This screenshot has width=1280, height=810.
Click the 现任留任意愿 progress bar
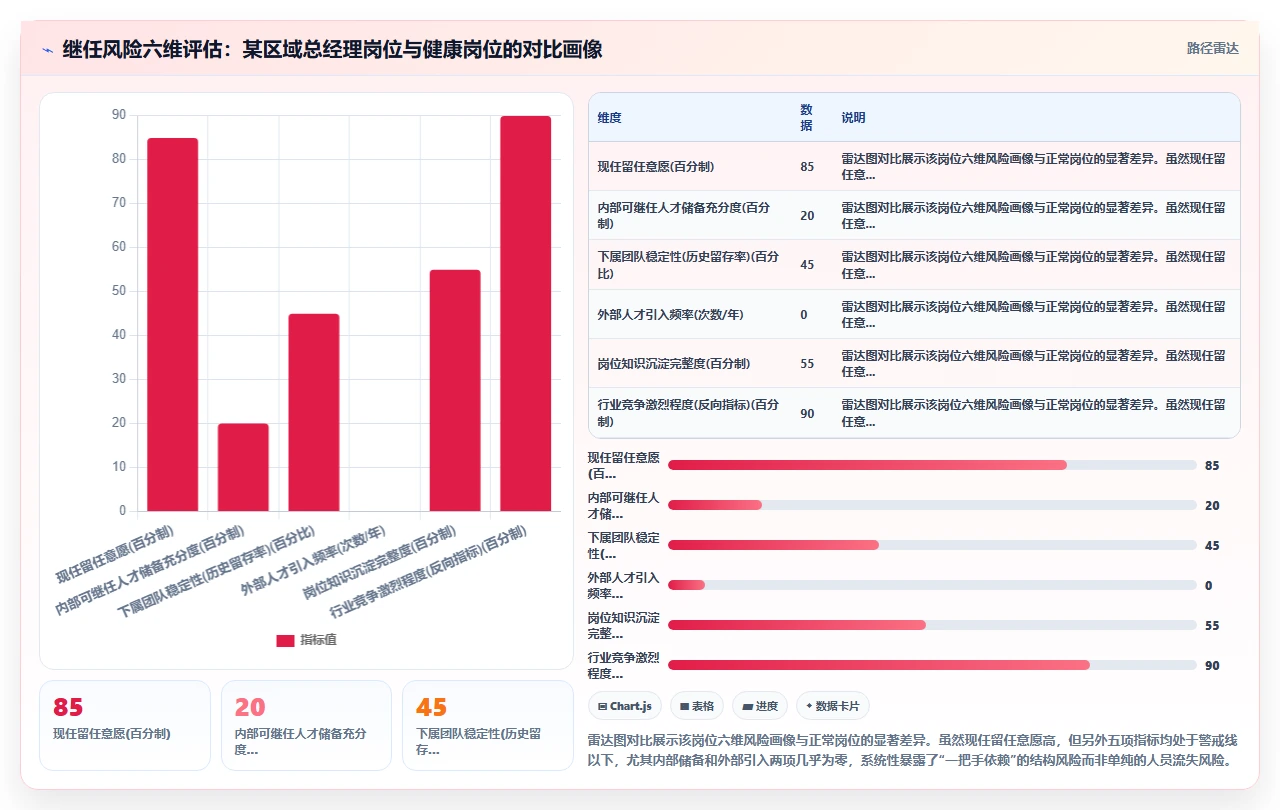point(932,465)
